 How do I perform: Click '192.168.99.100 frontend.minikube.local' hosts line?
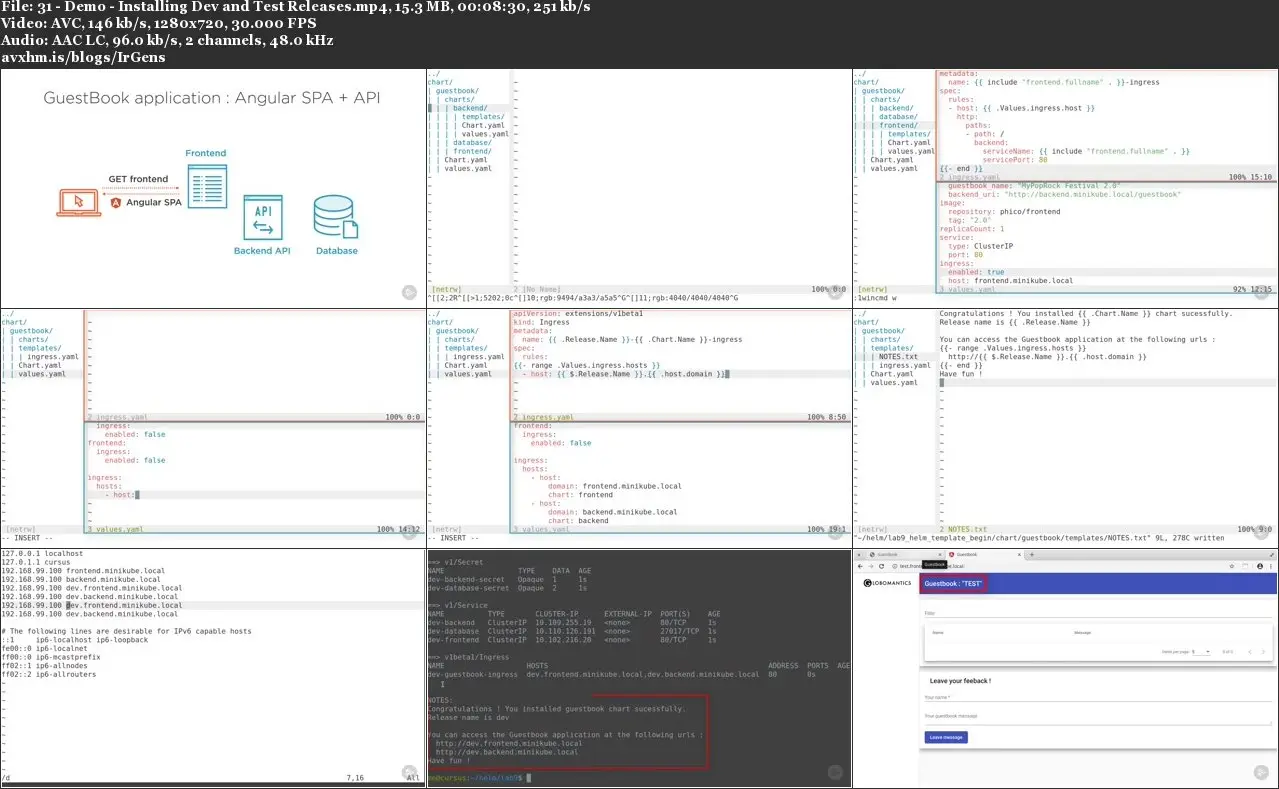pyautogui.click(x=81, y=570)
